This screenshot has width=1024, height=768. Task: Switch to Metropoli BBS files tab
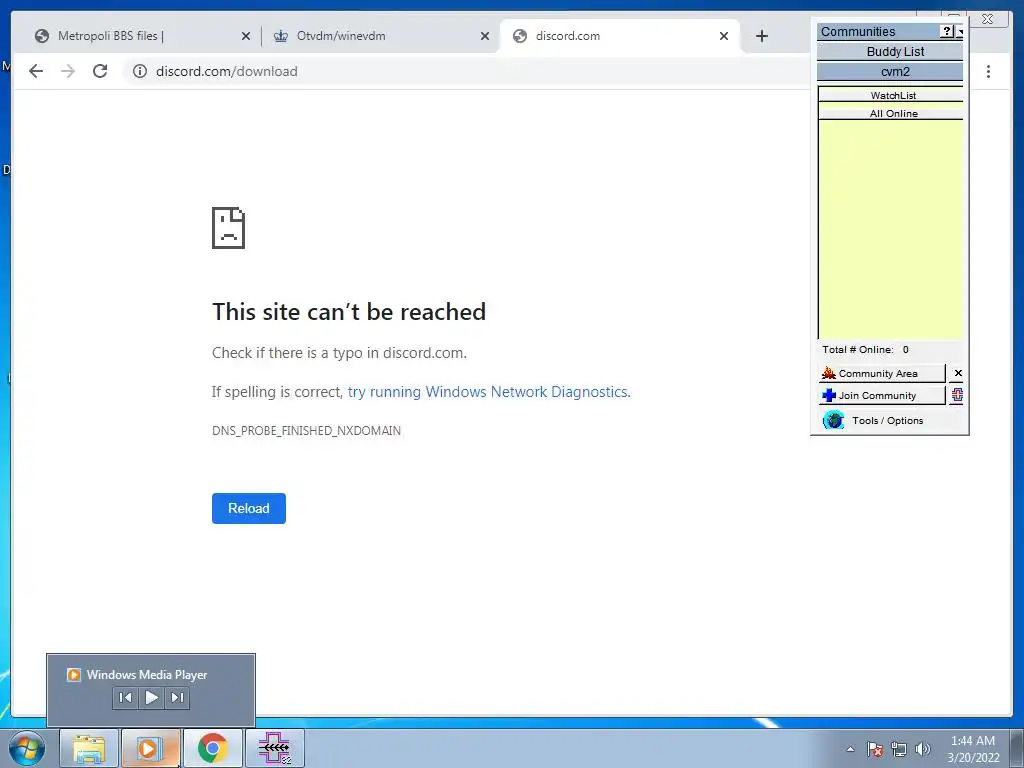[140, 36]
